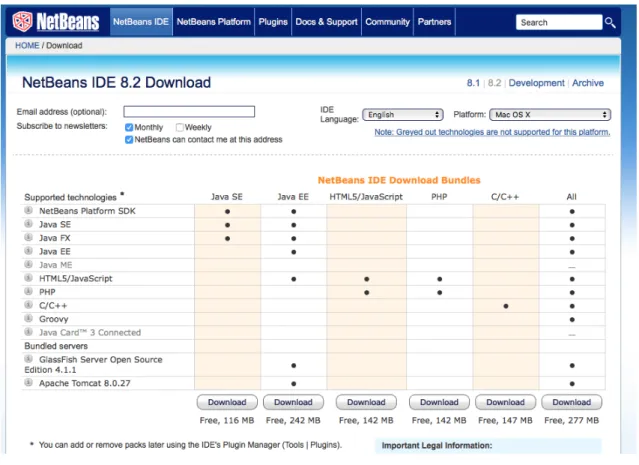Click the PHP column header
The width and height of the screenshot is (639, 465).
tap(439, 197)
